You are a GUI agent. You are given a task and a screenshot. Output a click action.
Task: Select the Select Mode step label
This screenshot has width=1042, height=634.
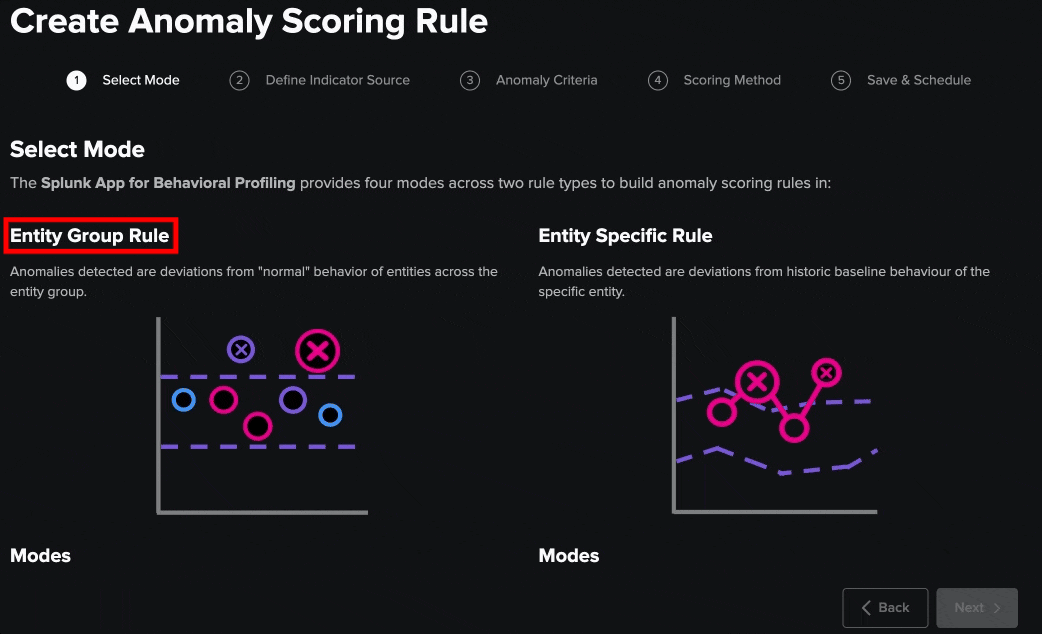tap(141, 80)
